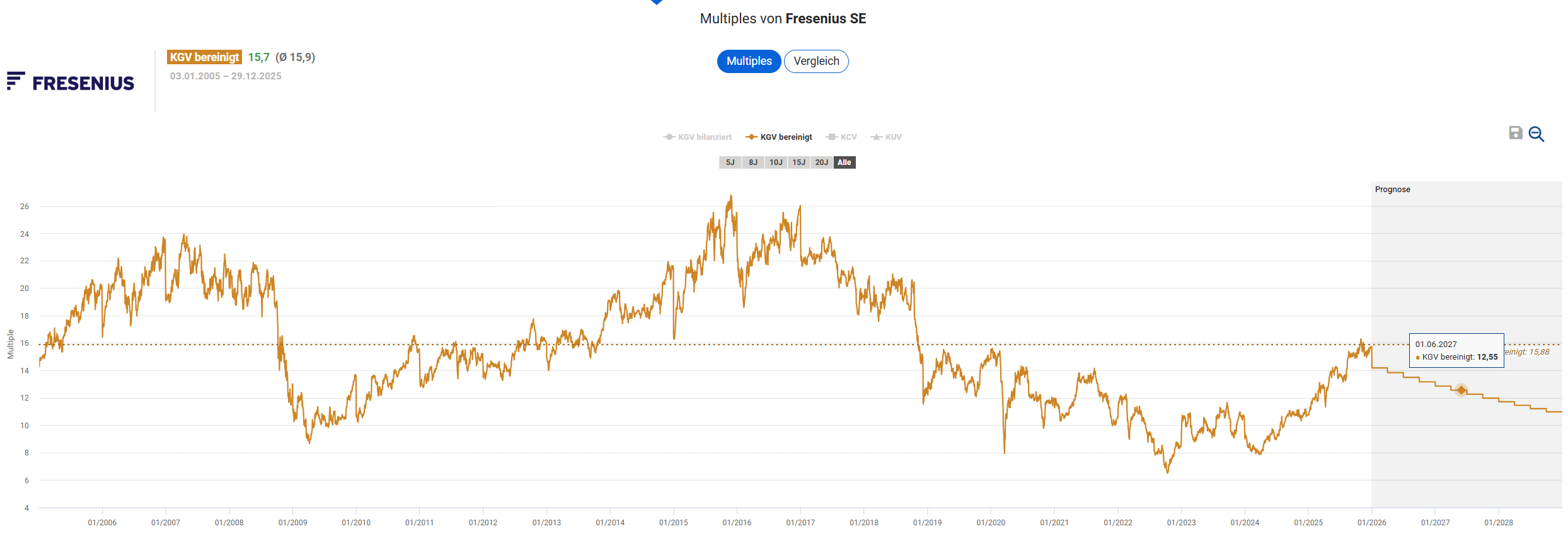This screenshot has width=1568, height=536.
Task: Switch chart range to 10J
Action: [x=776, y=163]
